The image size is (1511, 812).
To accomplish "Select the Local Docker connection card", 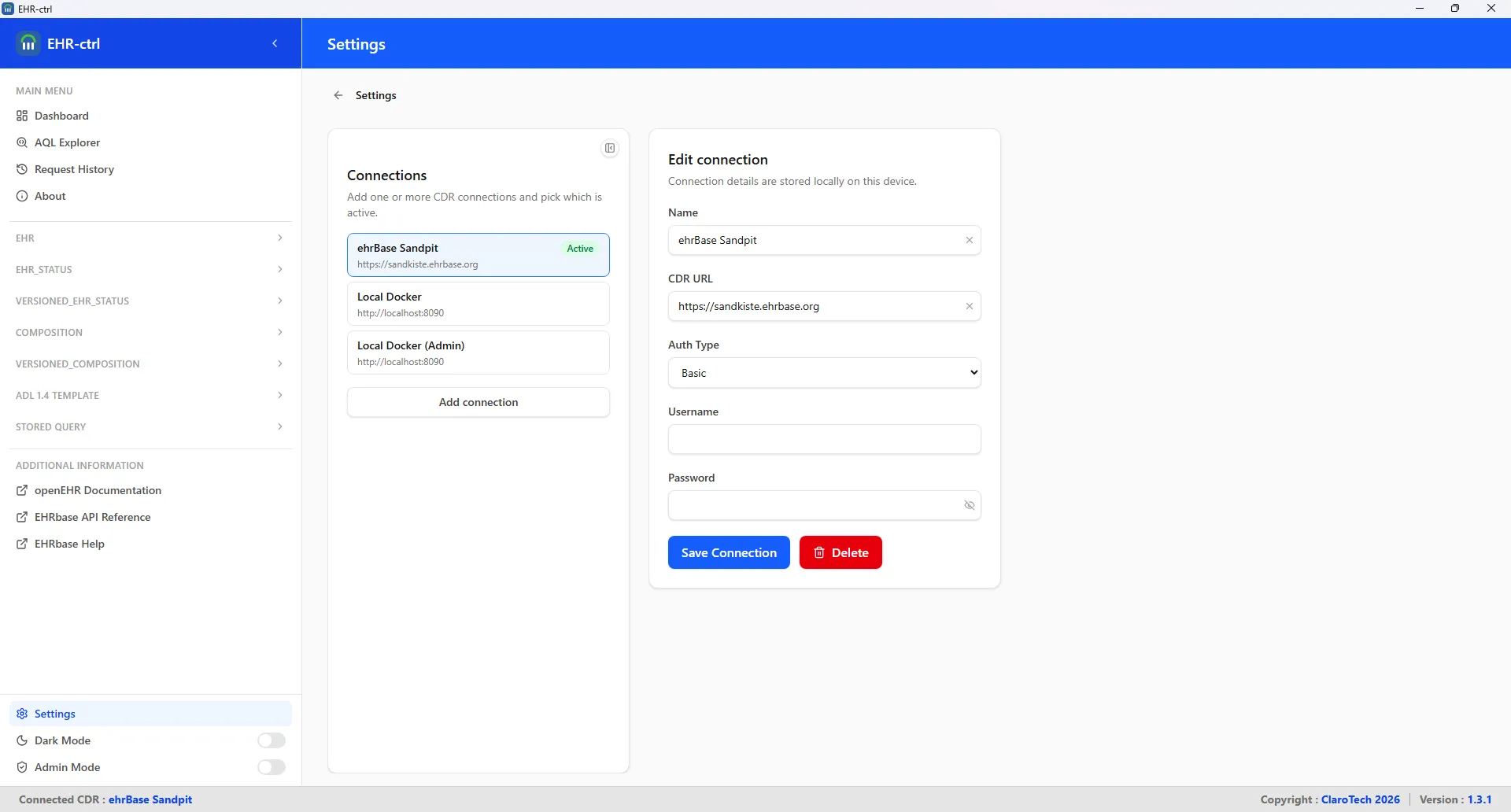I will [478, 304].
